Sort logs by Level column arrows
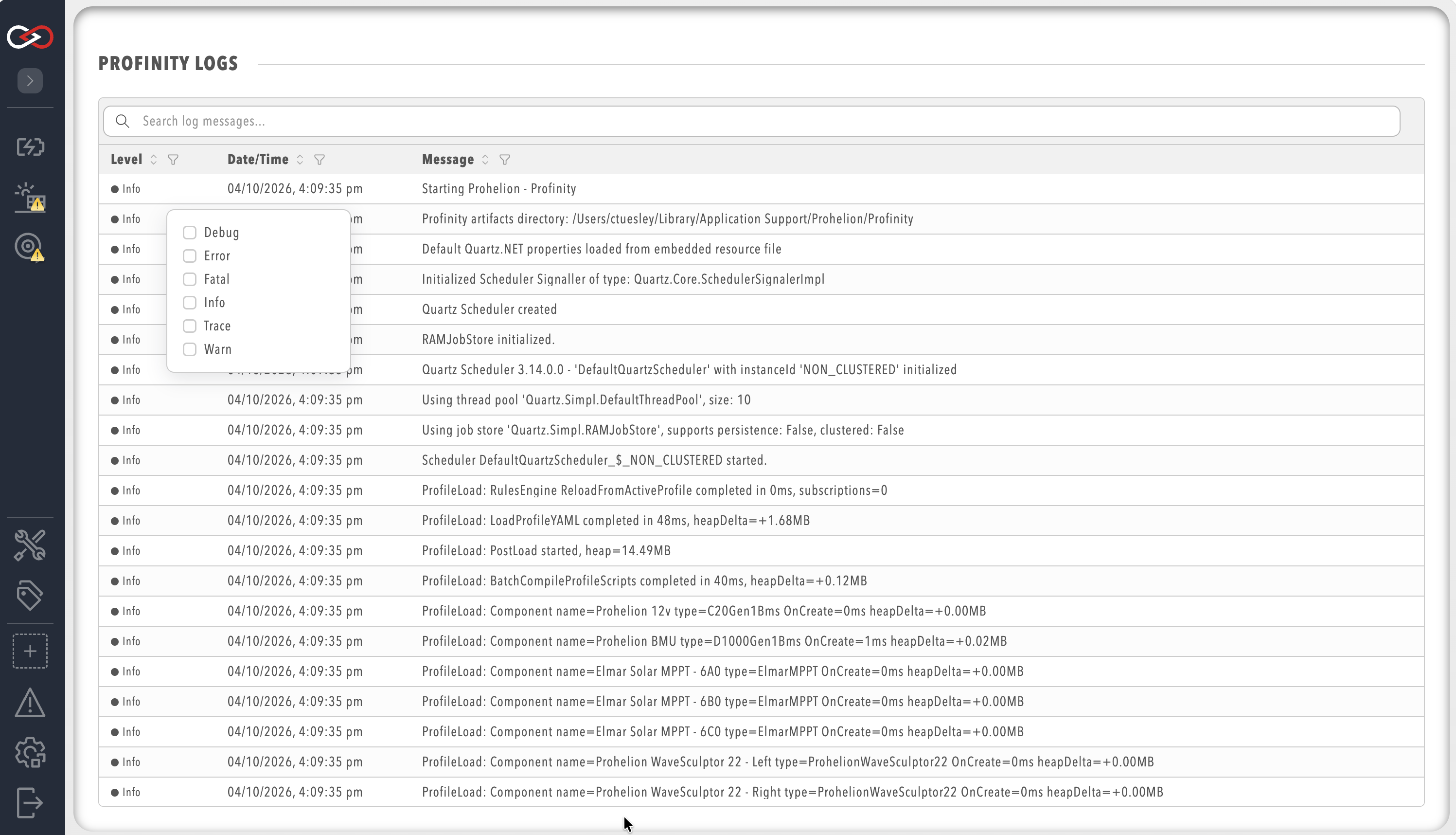The height and width of the screenshot is (835, 1456). point(153,160)
